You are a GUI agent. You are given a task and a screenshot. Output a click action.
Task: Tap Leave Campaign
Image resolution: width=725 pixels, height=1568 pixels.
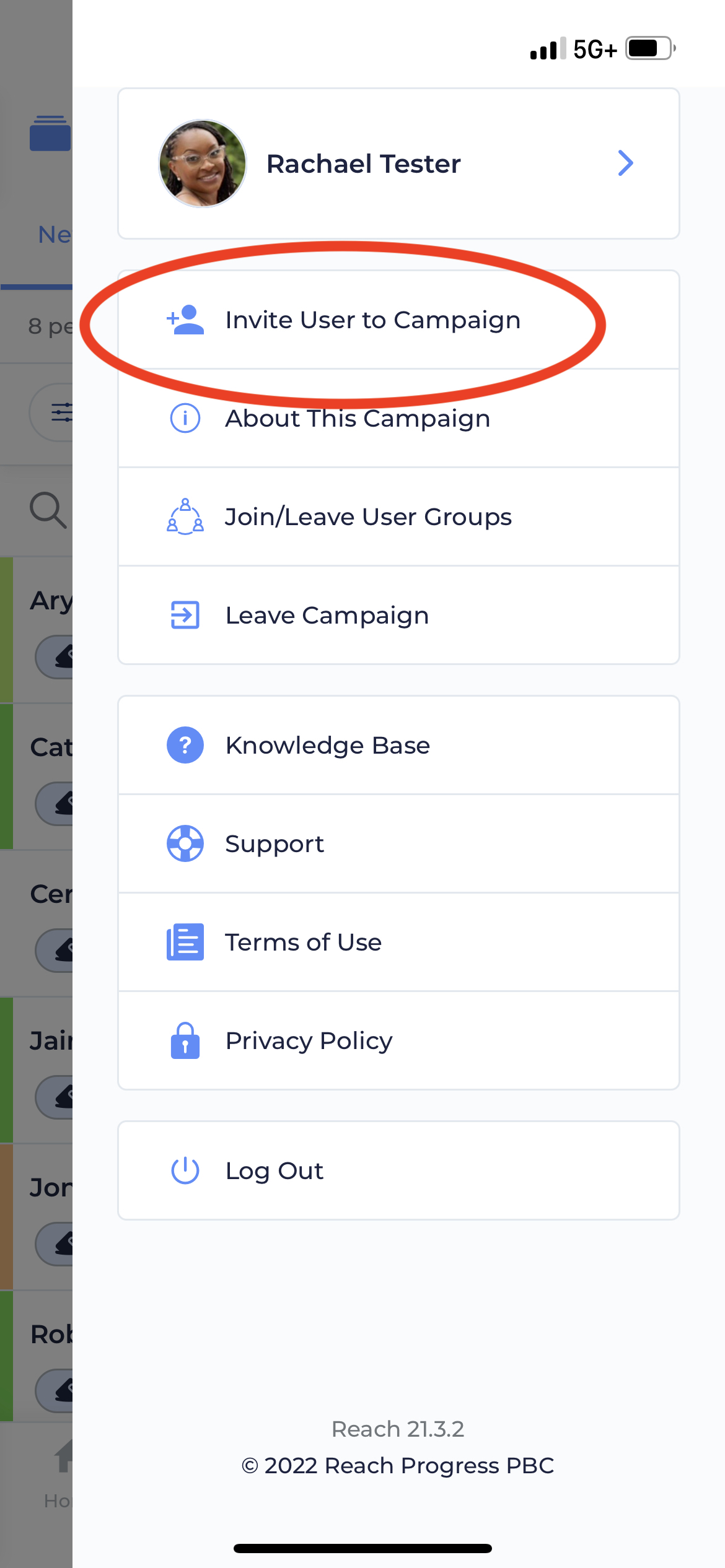tap(327, 615)
